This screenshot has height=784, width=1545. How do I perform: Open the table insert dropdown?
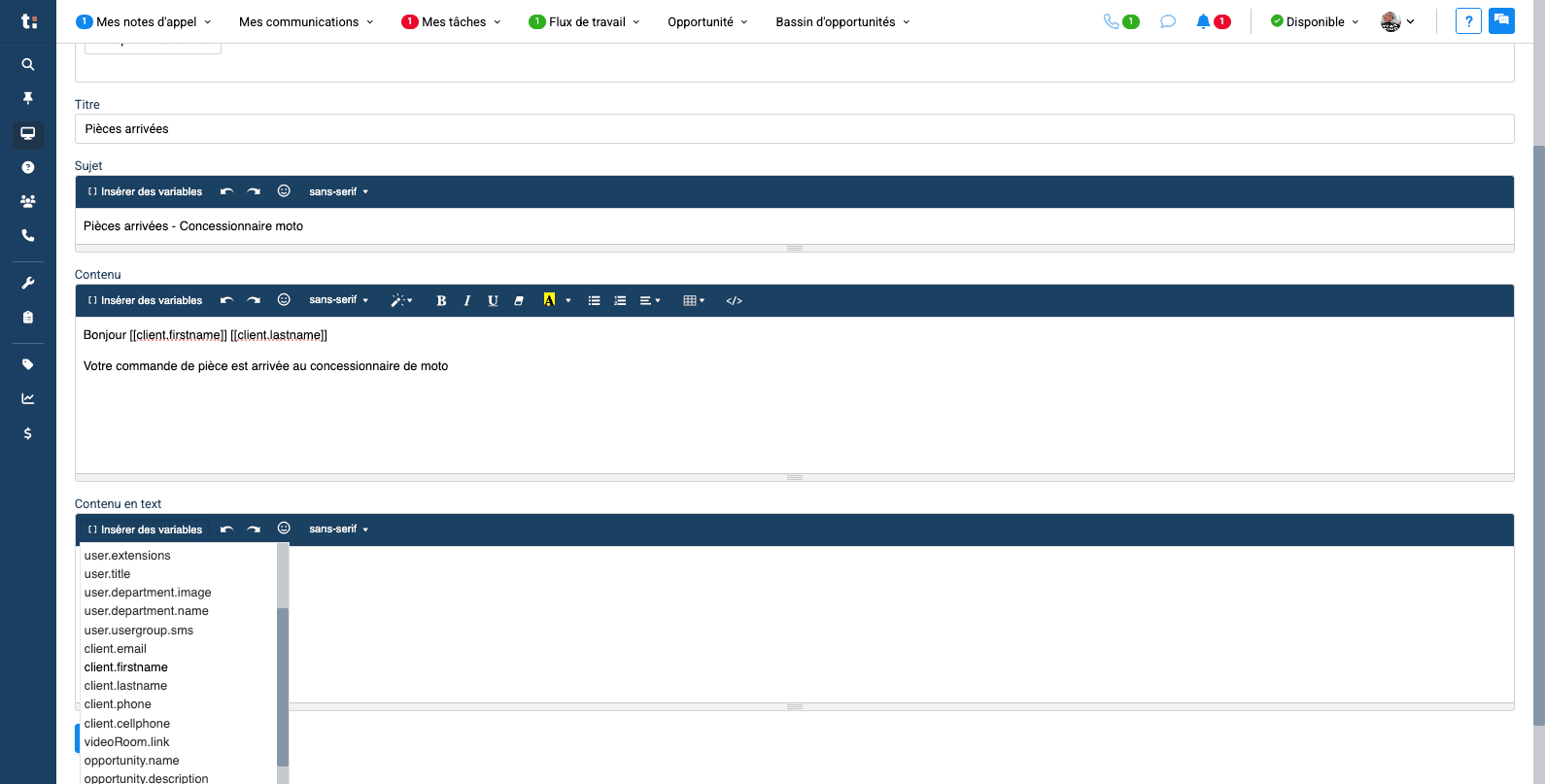pos(694,301)
